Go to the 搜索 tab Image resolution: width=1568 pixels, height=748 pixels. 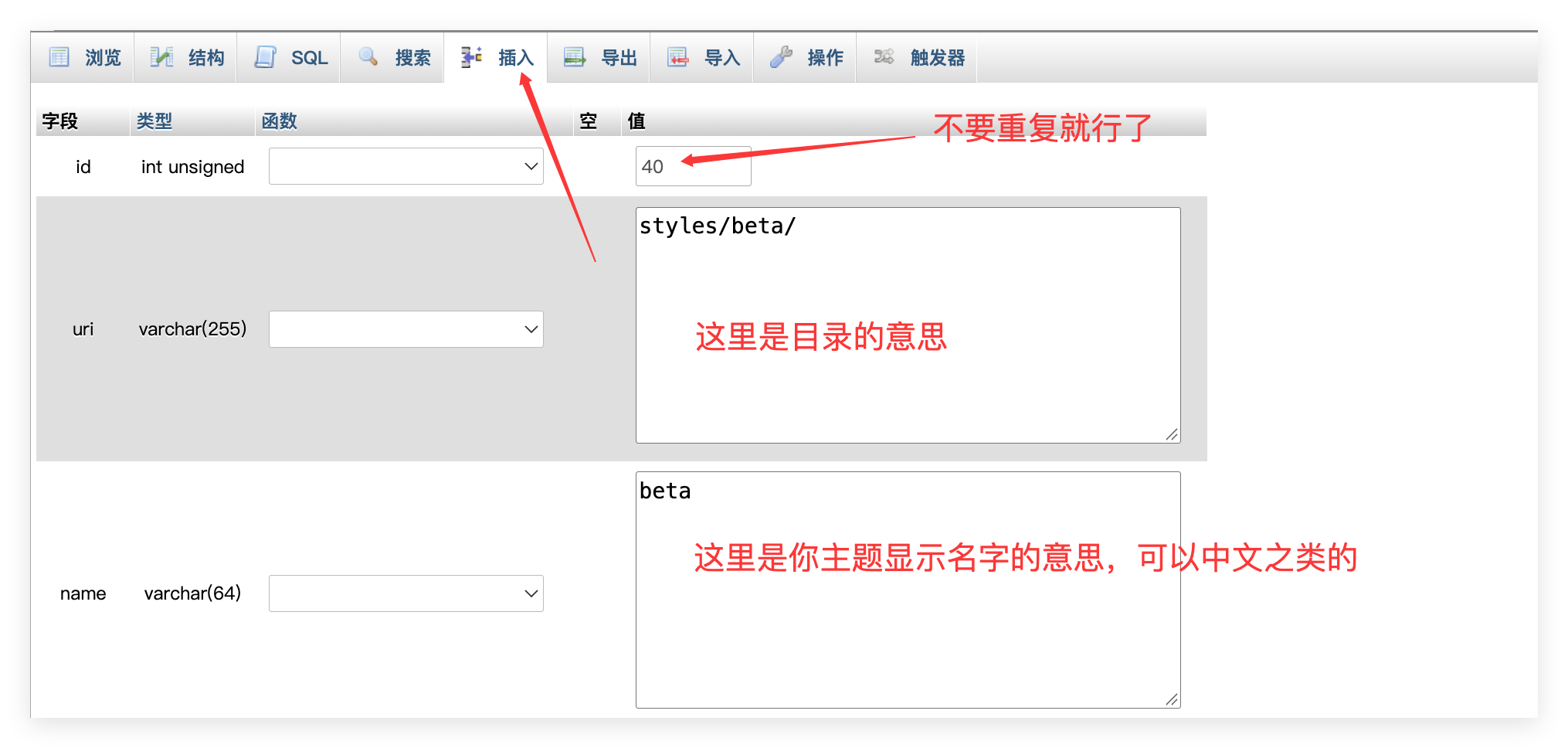coord(392,57)
